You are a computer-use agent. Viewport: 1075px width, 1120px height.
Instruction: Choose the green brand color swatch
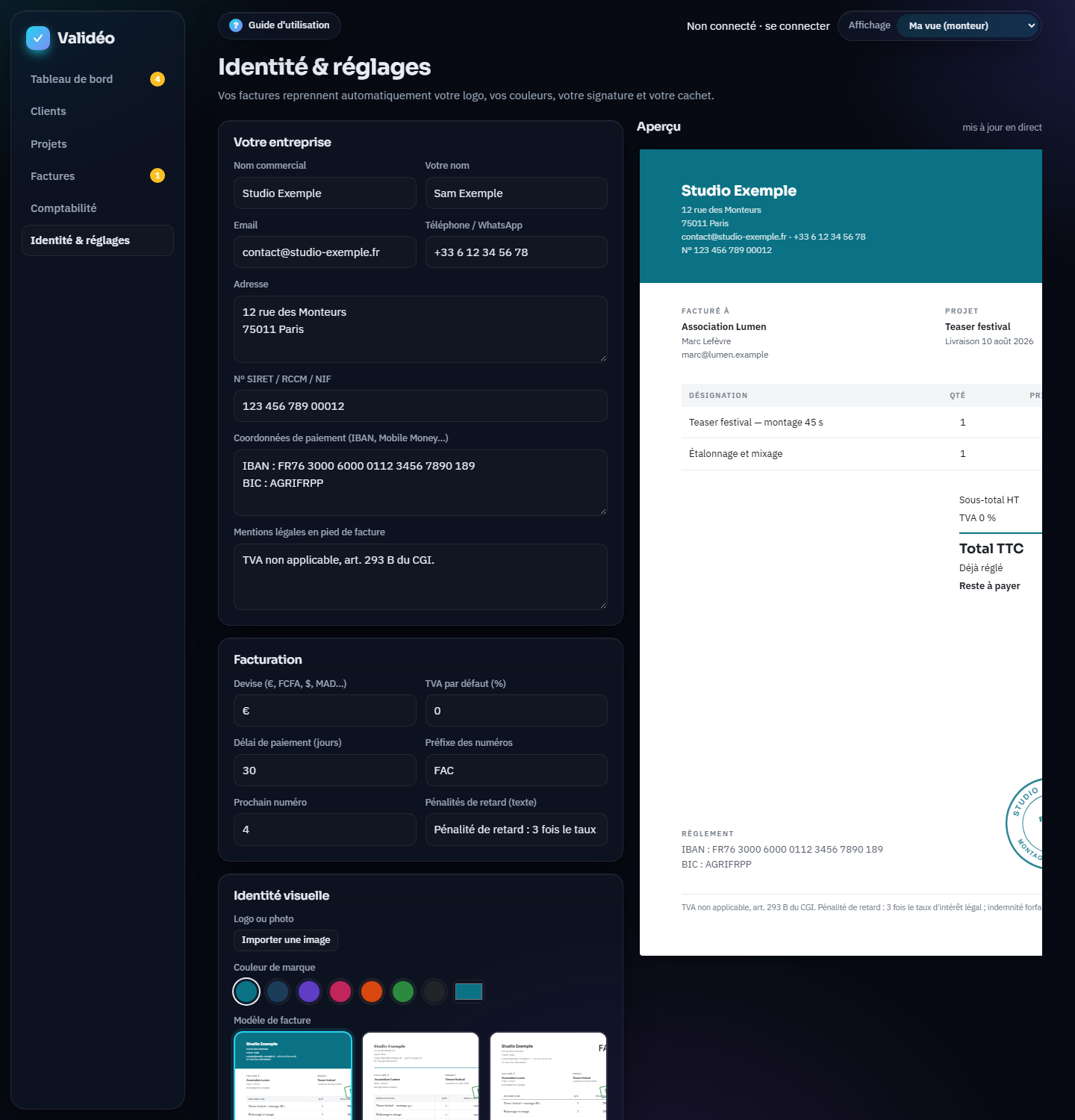[x=403, y=992]
